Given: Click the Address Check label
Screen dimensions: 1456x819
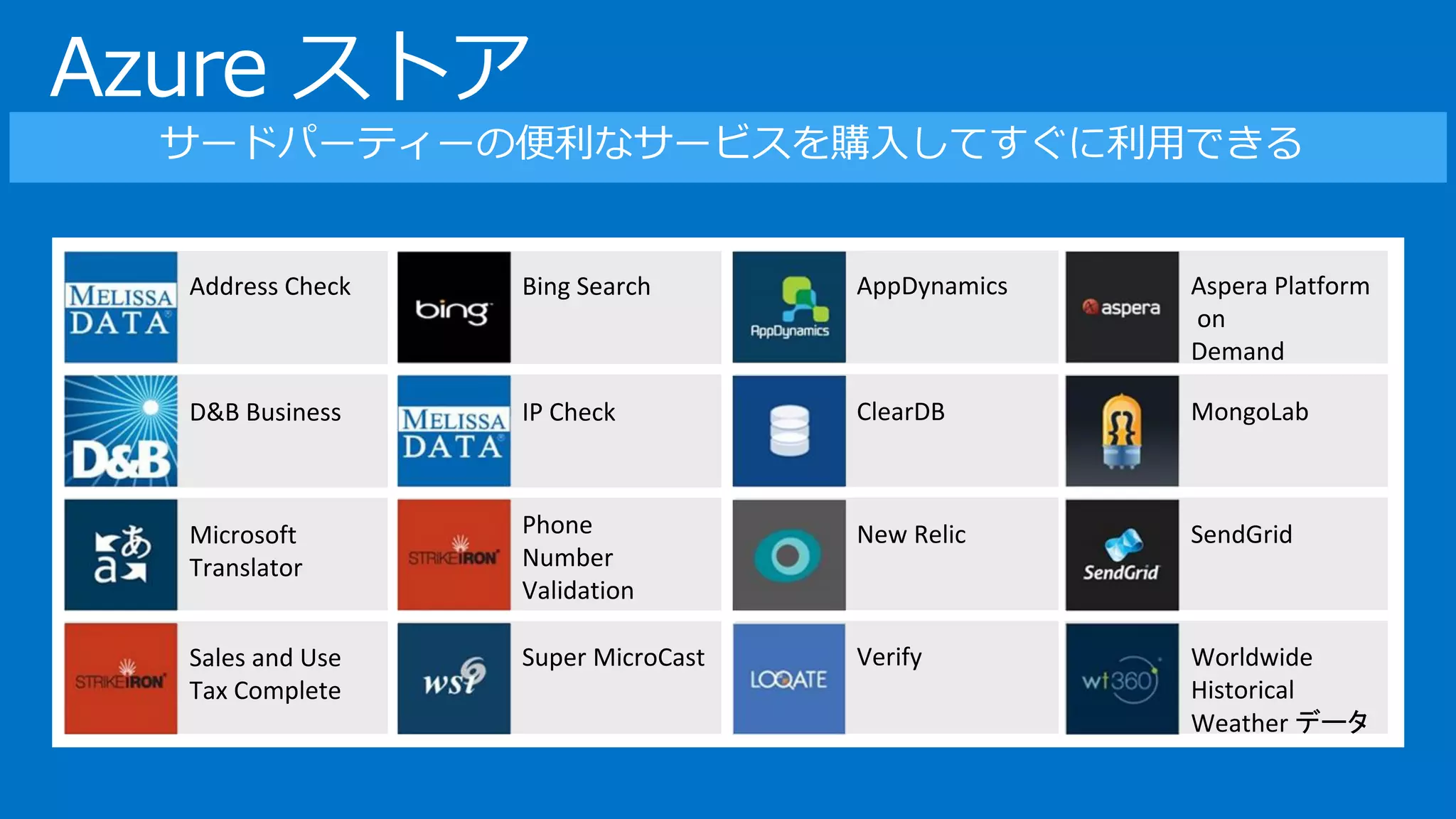Looking at the screenshot, I should coord(270,287).
